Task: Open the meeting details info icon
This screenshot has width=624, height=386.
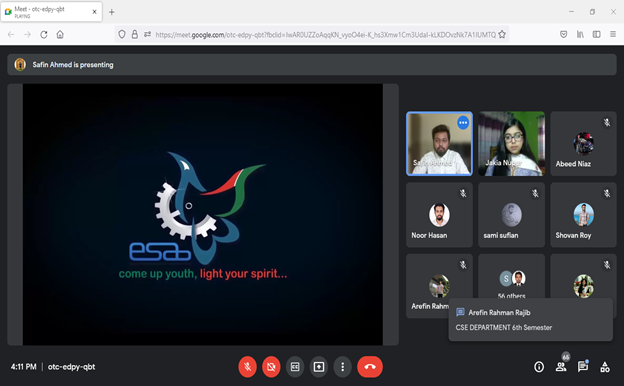Action: click(539, 367)
